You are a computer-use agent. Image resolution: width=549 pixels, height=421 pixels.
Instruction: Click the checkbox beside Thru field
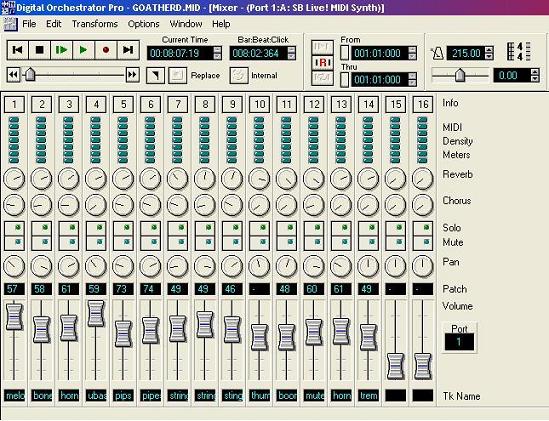[345, 80]
